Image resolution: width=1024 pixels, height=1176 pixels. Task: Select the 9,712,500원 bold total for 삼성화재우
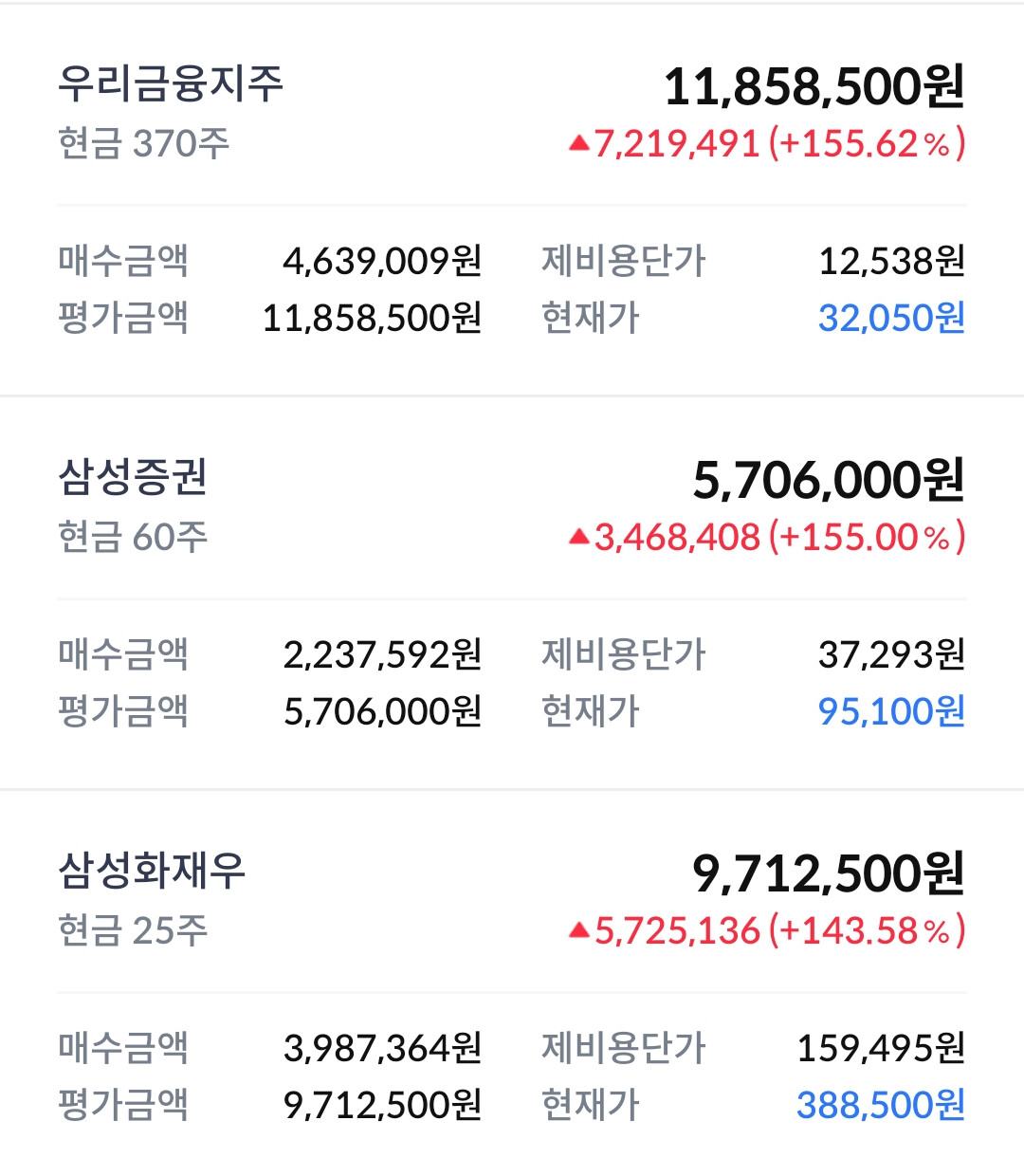(x=829, y=873)
